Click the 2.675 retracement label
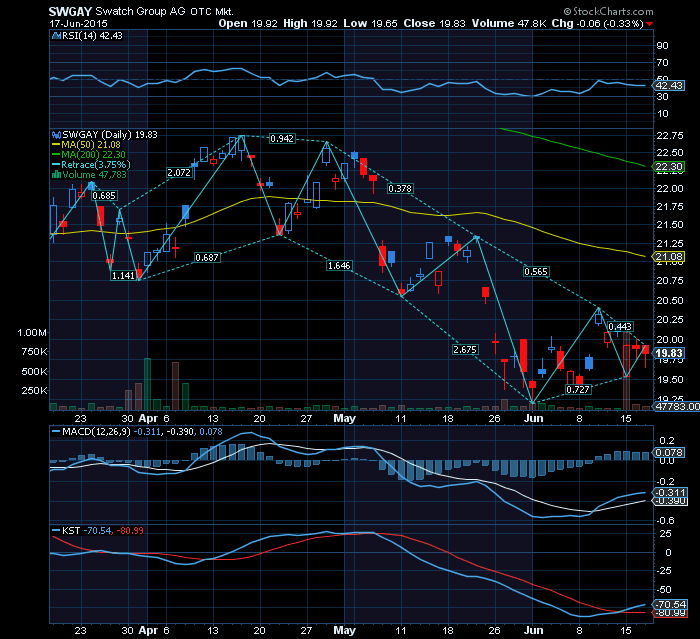Image resolution: width=700 pixels, height=639 pixels. [x=465, y=350]
